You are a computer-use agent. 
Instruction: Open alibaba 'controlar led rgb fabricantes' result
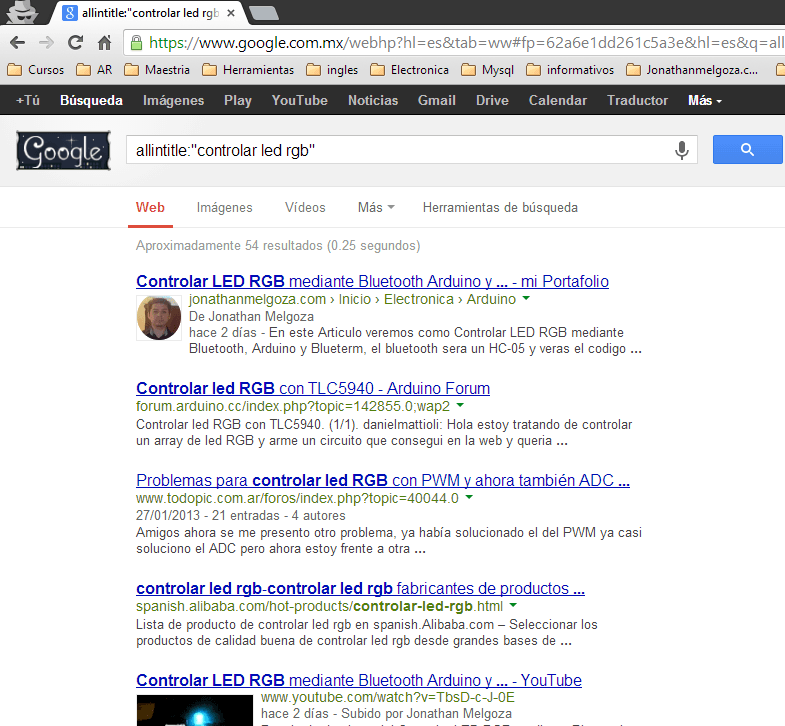point(360,588)
